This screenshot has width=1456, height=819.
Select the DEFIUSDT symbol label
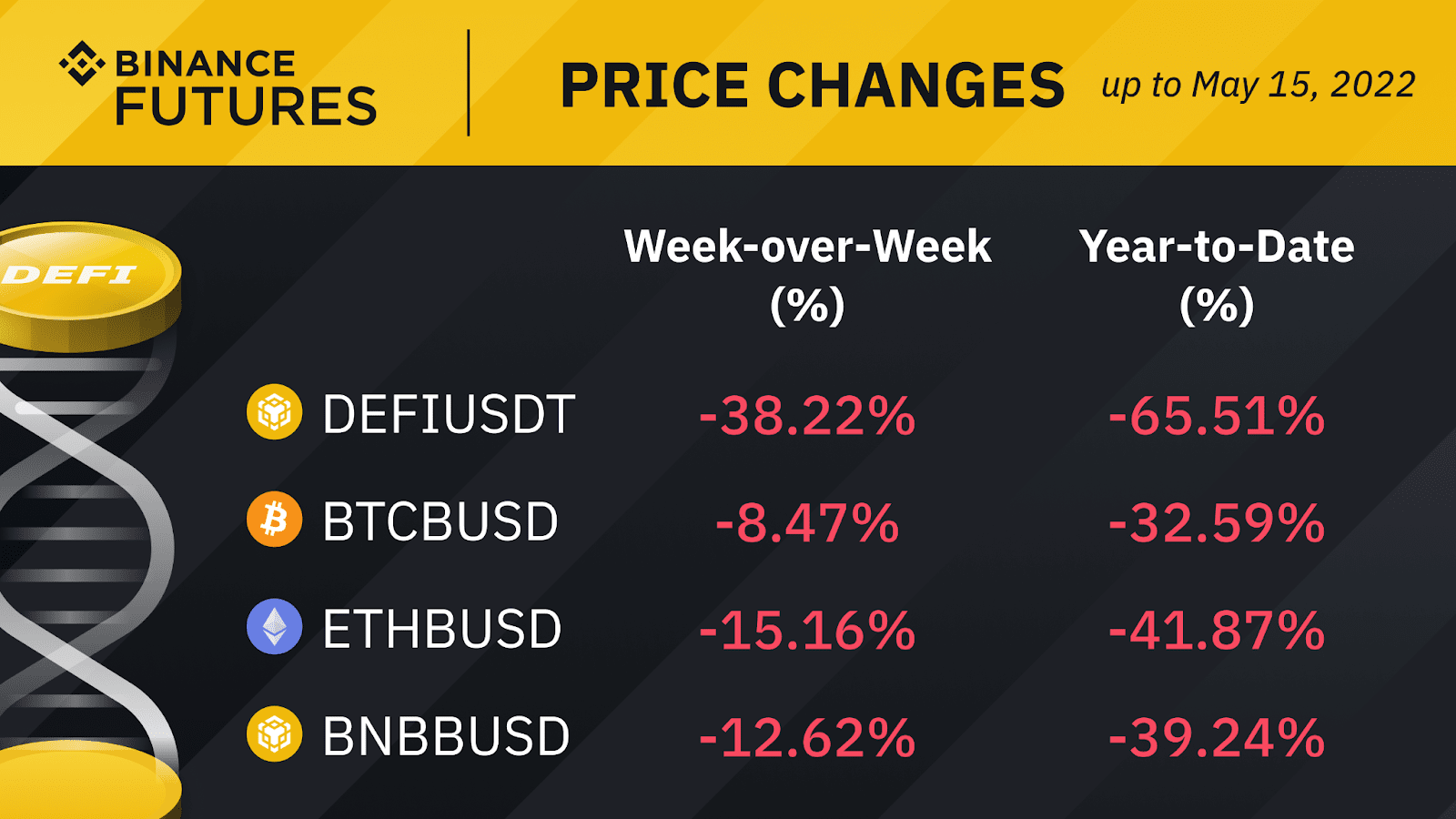click(449, 415)
